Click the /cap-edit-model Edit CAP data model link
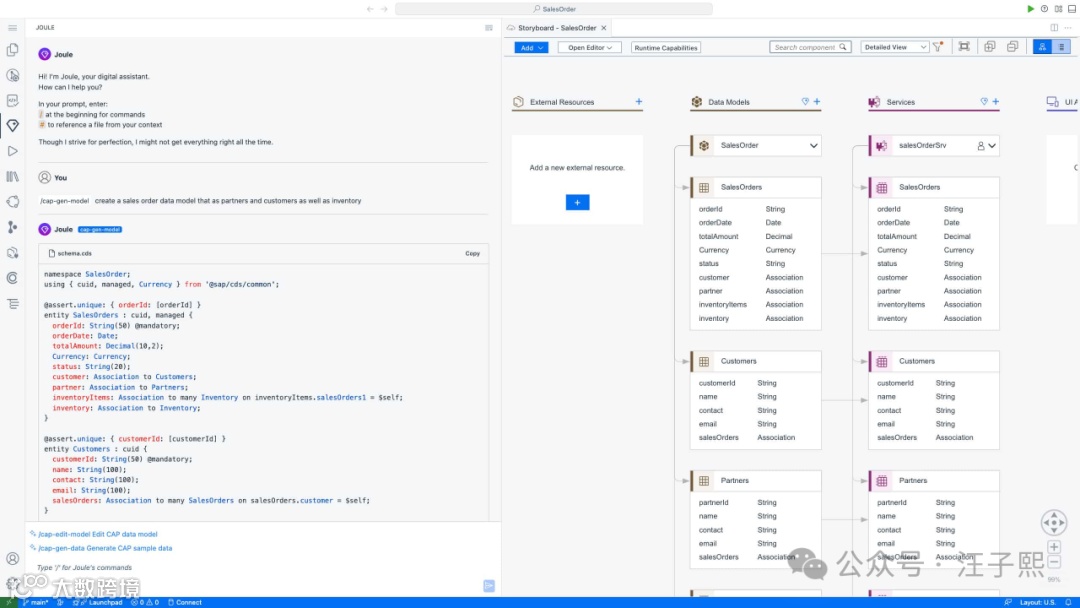This screenshot has width=1080, height=608. 98,534
